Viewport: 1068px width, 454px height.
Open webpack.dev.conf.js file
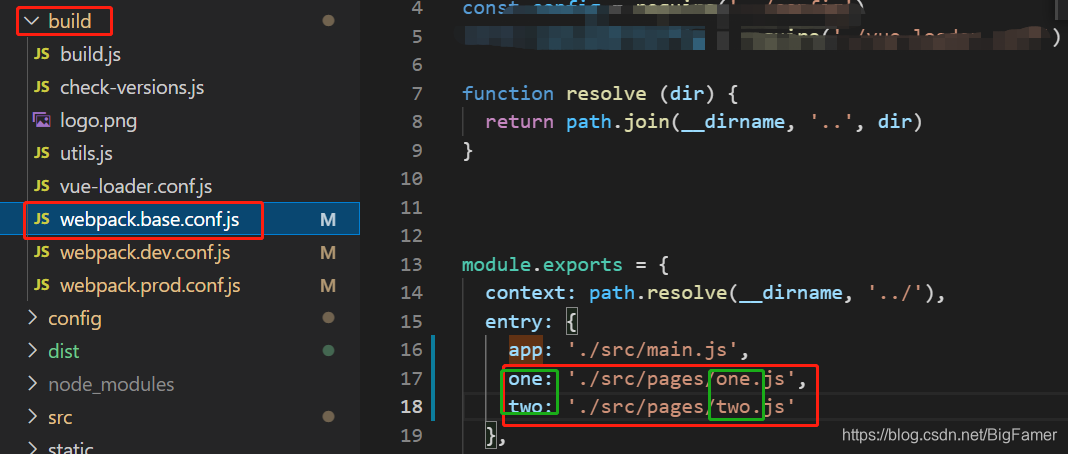[145, 253]
